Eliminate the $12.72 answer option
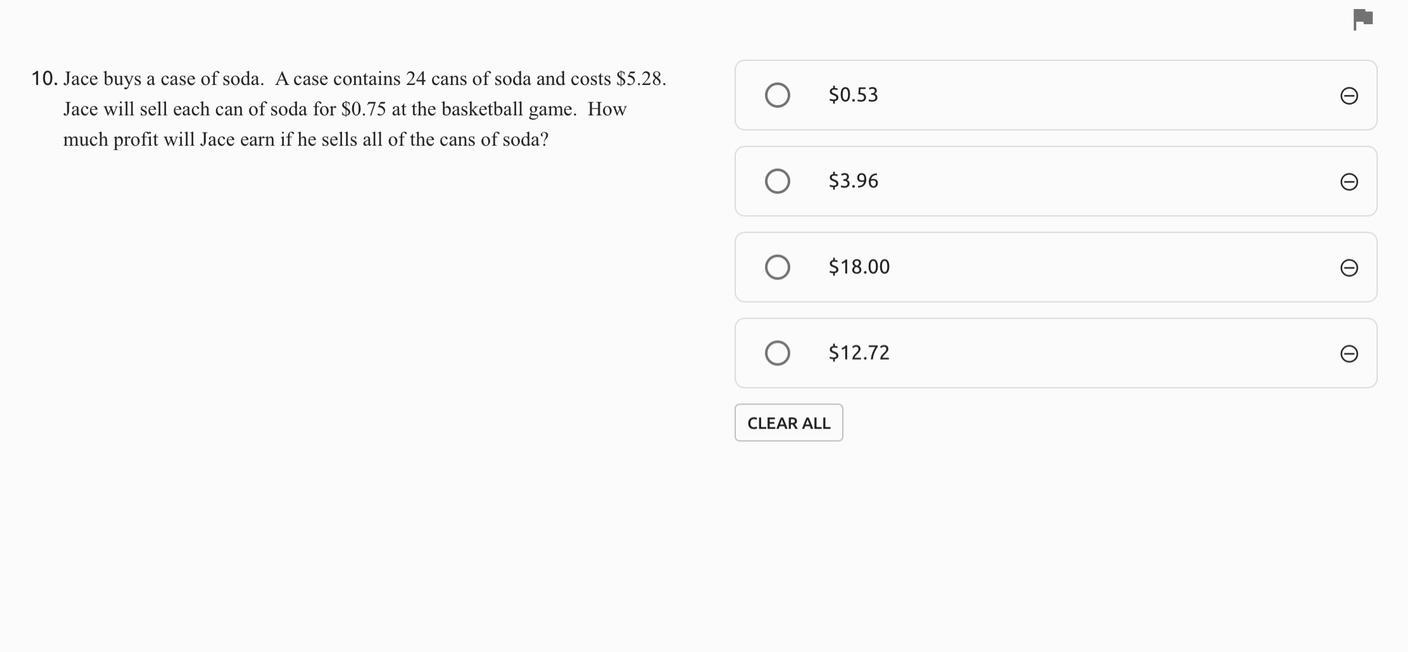This screenshot has height=652, width=1408. pyautogui.click(x=1349, y=354)
